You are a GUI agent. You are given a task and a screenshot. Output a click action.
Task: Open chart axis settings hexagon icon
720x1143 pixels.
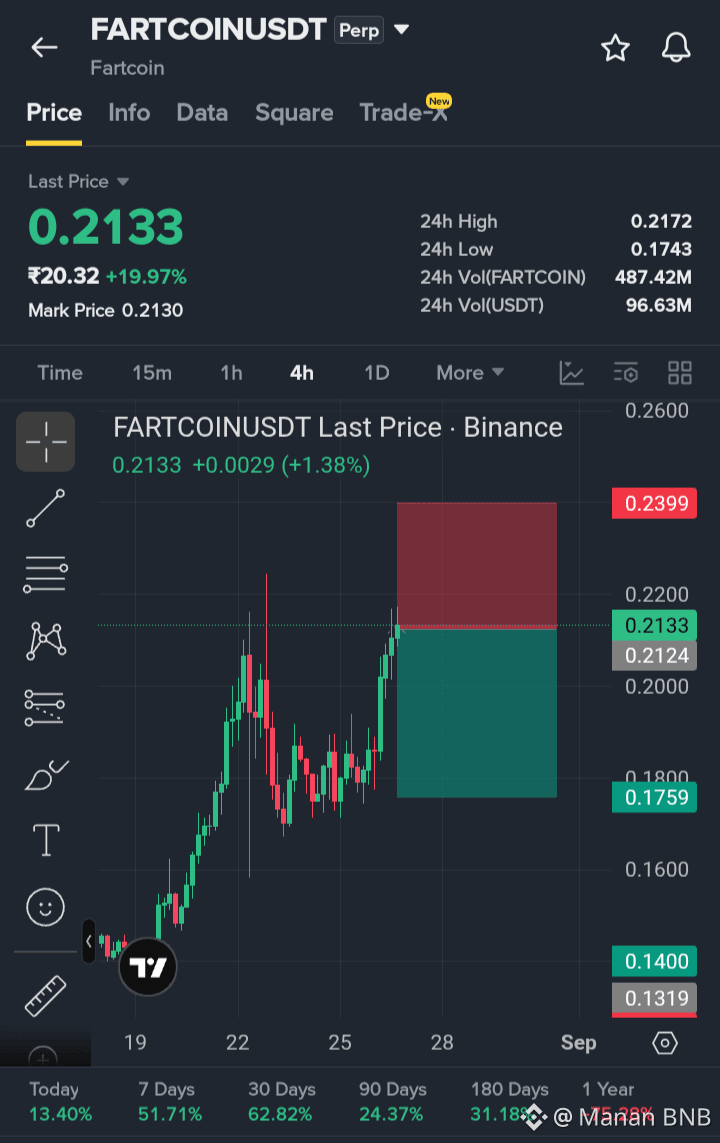tap(665, 1043)
